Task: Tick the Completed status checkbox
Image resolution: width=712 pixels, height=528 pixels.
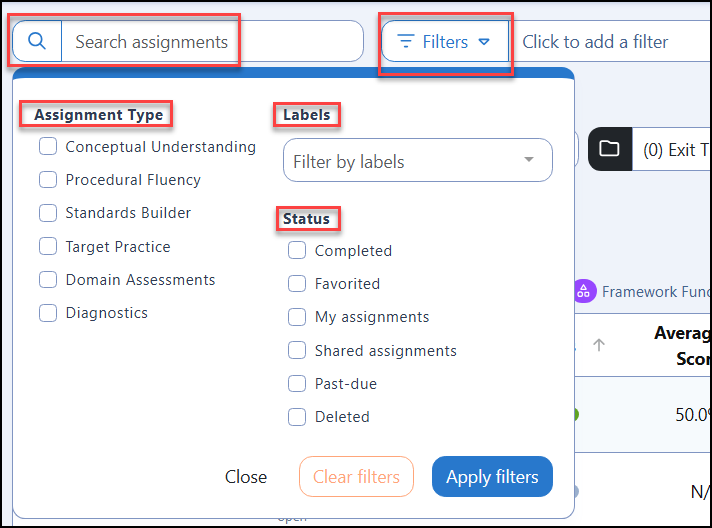Action: click(x=297, y=250)
